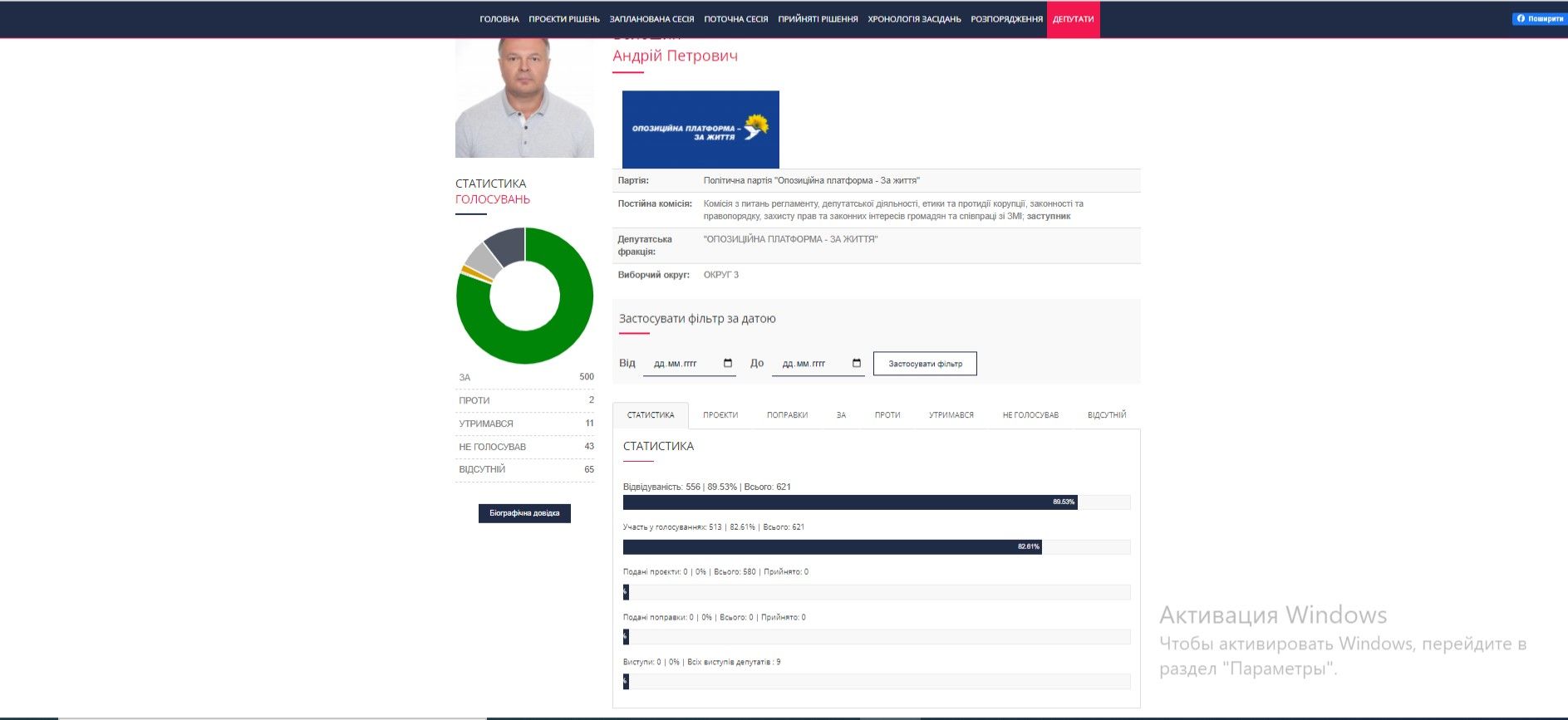Select the 'НЕ ГОЛОСУВАВ' tab
Viewport: 1568px width, 720px height.
(1030, 415)
